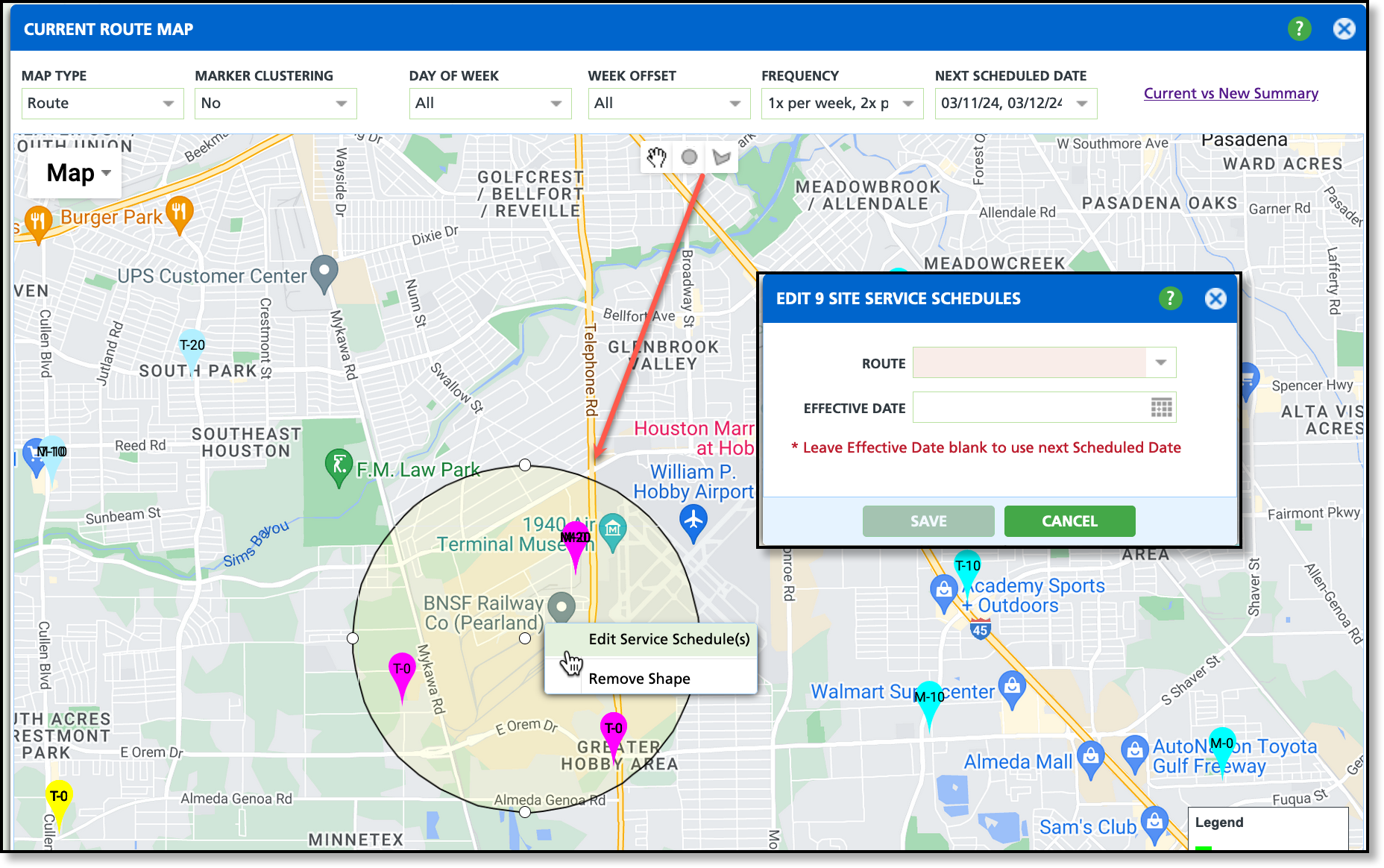This screenshot has width=1384, height=868.
Task: Click the F.M. Law Park green icon
Action: pos(339,467)
